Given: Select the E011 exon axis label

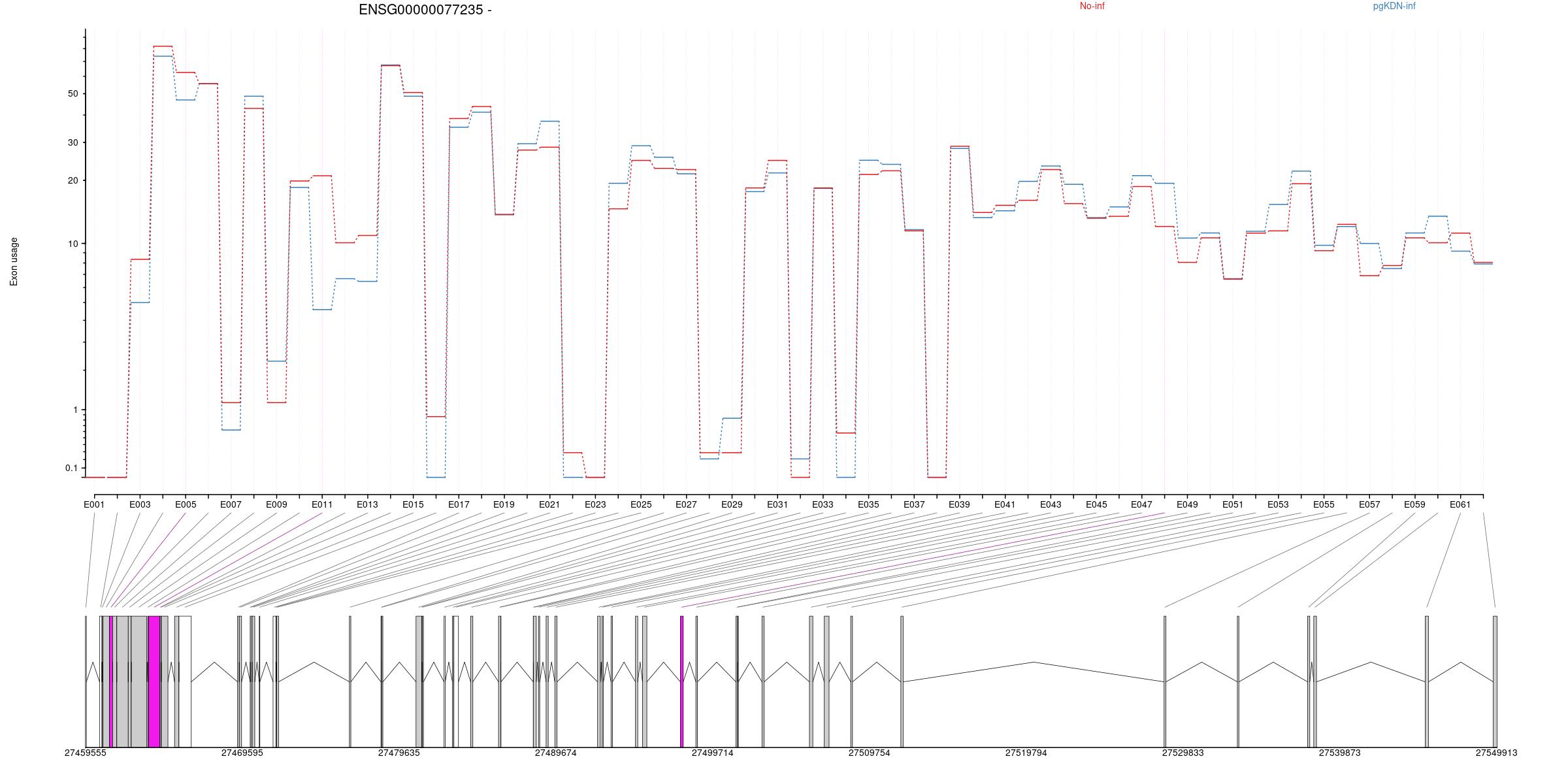Looking at the screenshot, I should (322, 504).
